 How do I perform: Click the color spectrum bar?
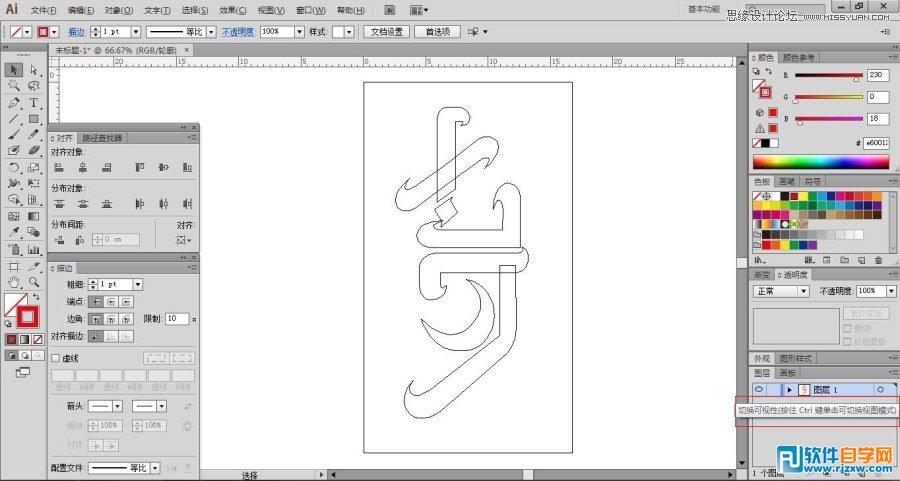[821, 162]
